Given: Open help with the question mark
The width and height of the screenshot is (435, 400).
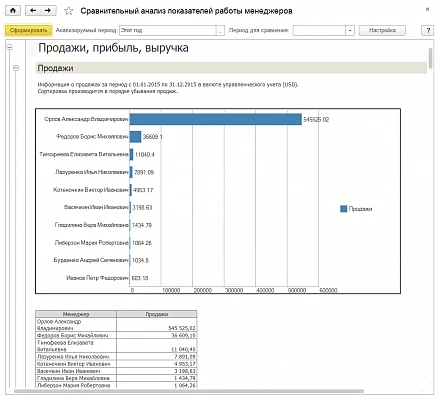Looking at the screenshot, I should [428, 30].
